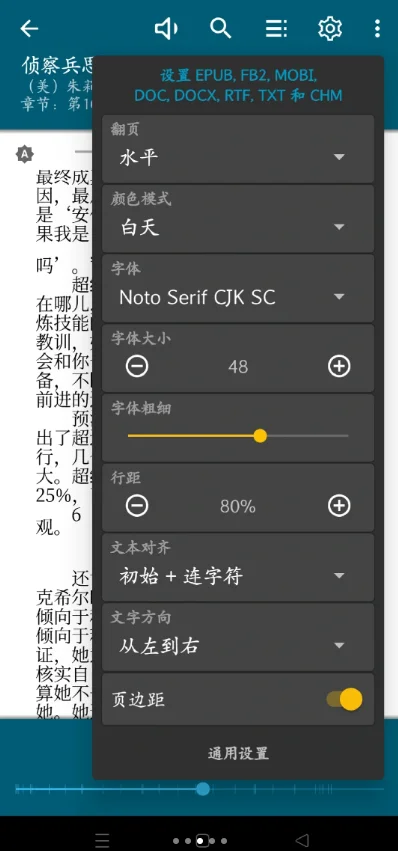Image resolution: width=398 pixels, height=851 pixels.
Task: Go back with the arrow icon
Action: coord(29,28)
